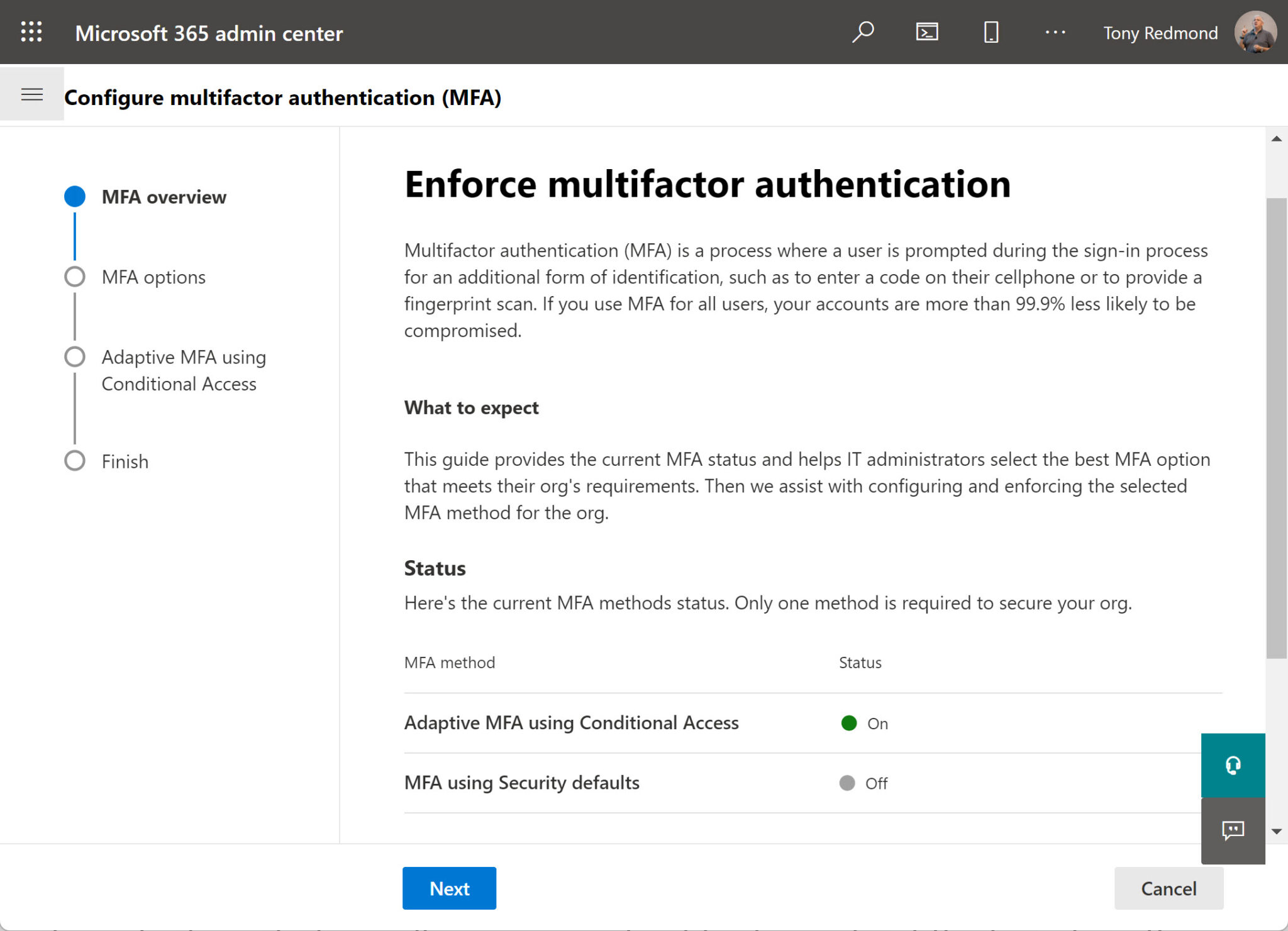Click the On status indicator for Adaptive MFA

(x=849, y=724)
